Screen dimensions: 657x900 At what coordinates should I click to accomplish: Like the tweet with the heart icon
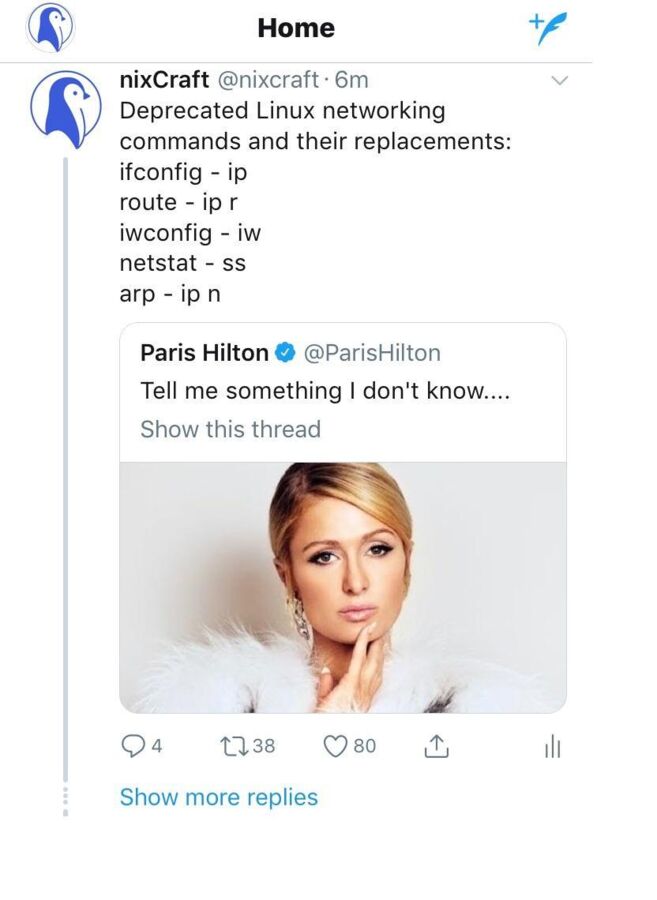[335, 746]
